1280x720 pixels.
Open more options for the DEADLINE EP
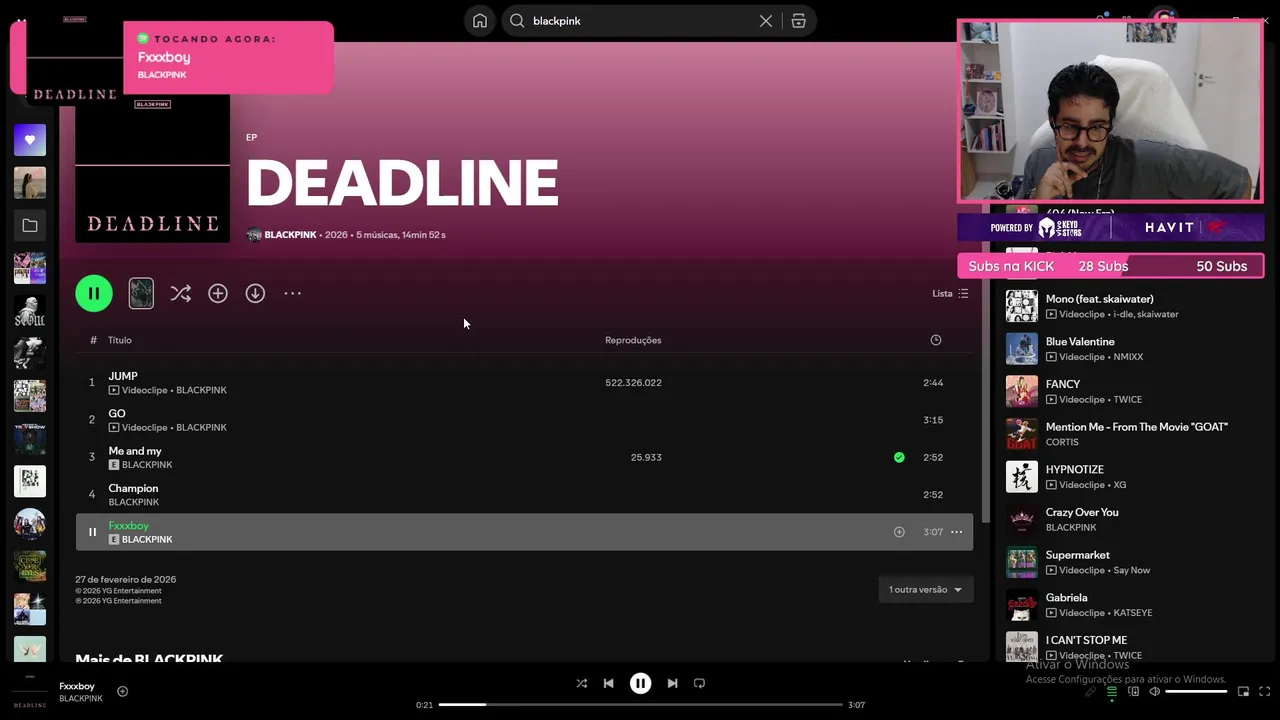coord(292,293)
